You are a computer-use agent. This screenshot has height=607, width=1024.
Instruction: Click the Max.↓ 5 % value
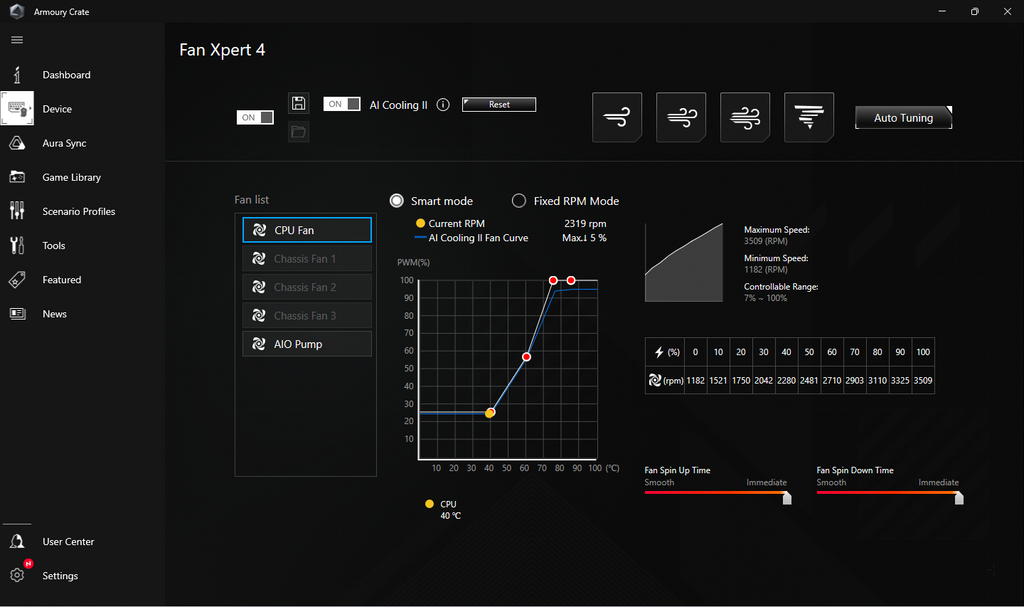(x=584, y=238)
